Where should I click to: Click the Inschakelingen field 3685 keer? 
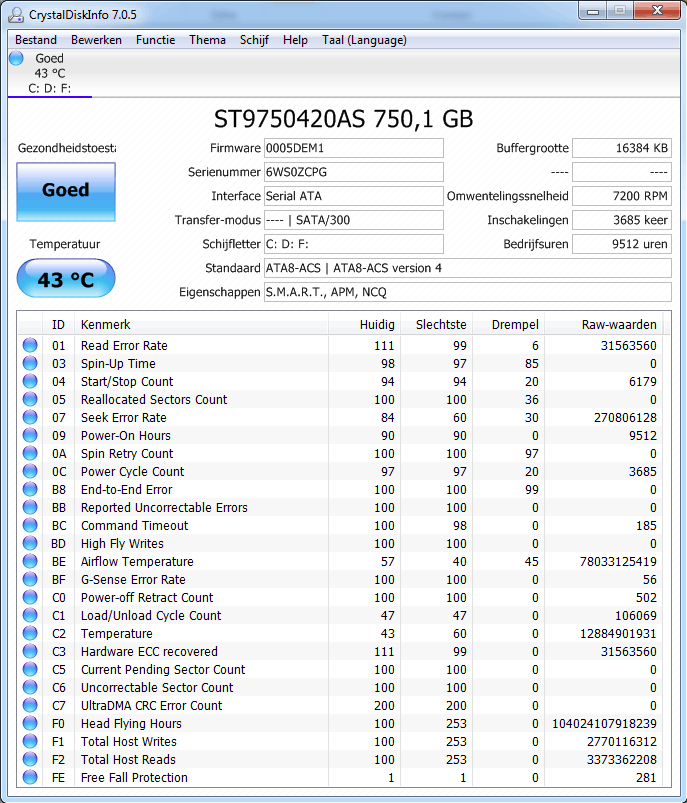click(622, 220)
